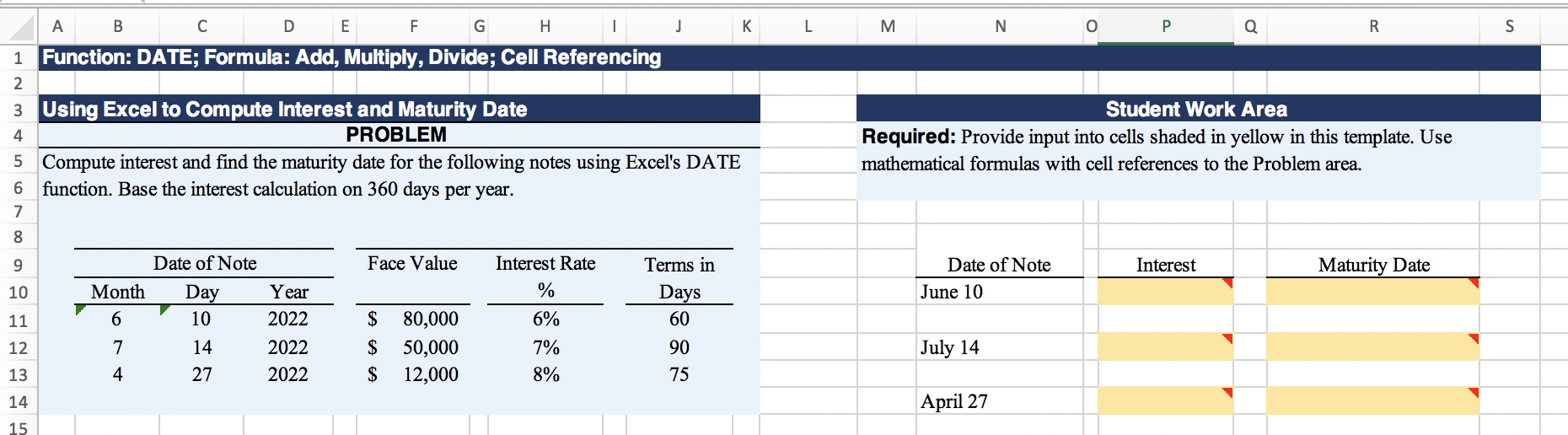1568x435 pixels.
Task: Select month cell containing 6
Action: (116, 320)
